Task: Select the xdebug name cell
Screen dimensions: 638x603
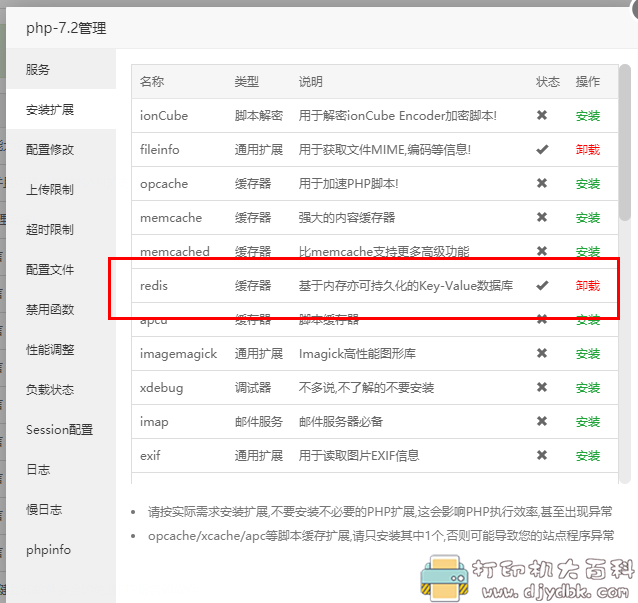Action: [162, 388]
